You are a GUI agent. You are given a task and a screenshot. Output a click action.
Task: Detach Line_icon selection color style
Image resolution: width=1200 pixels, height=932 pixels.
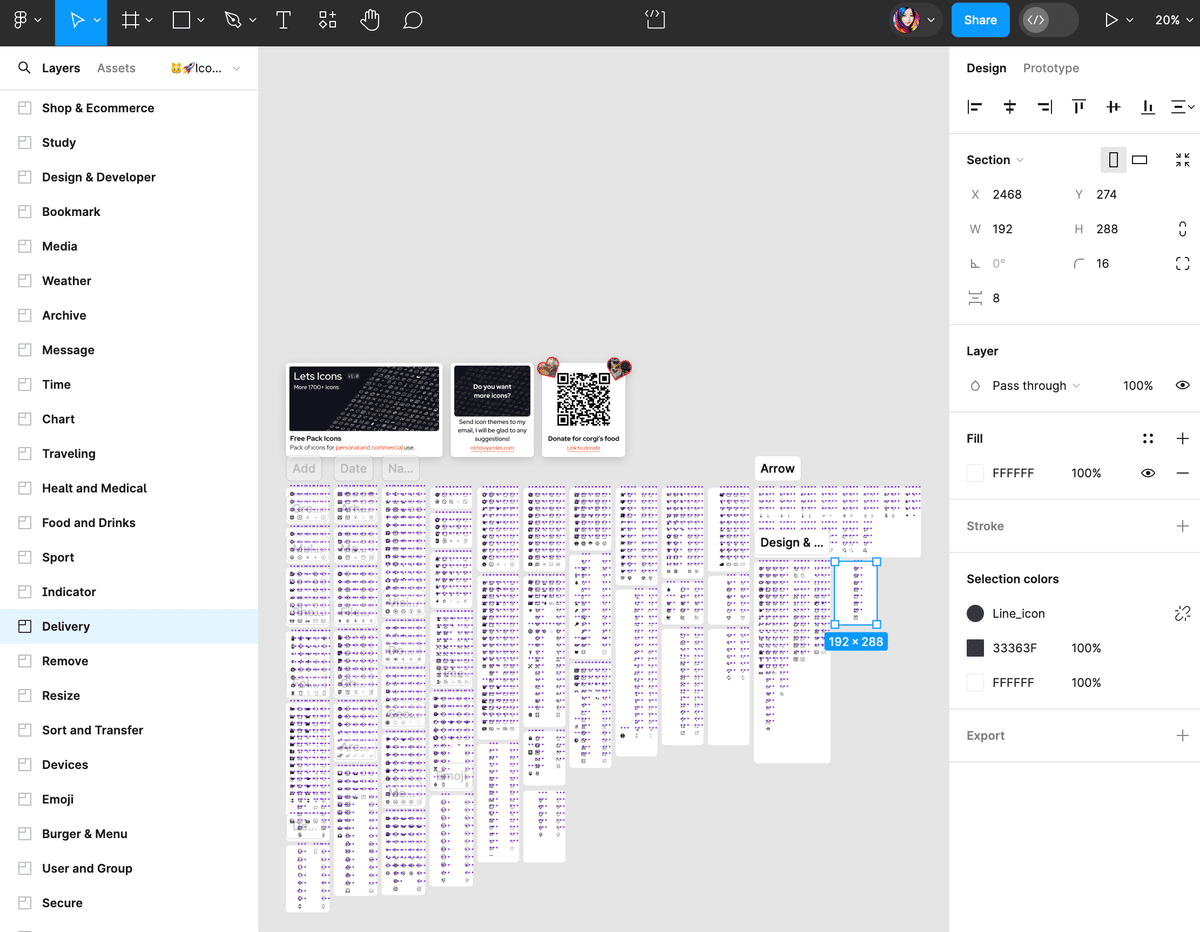pos(1183,614)
